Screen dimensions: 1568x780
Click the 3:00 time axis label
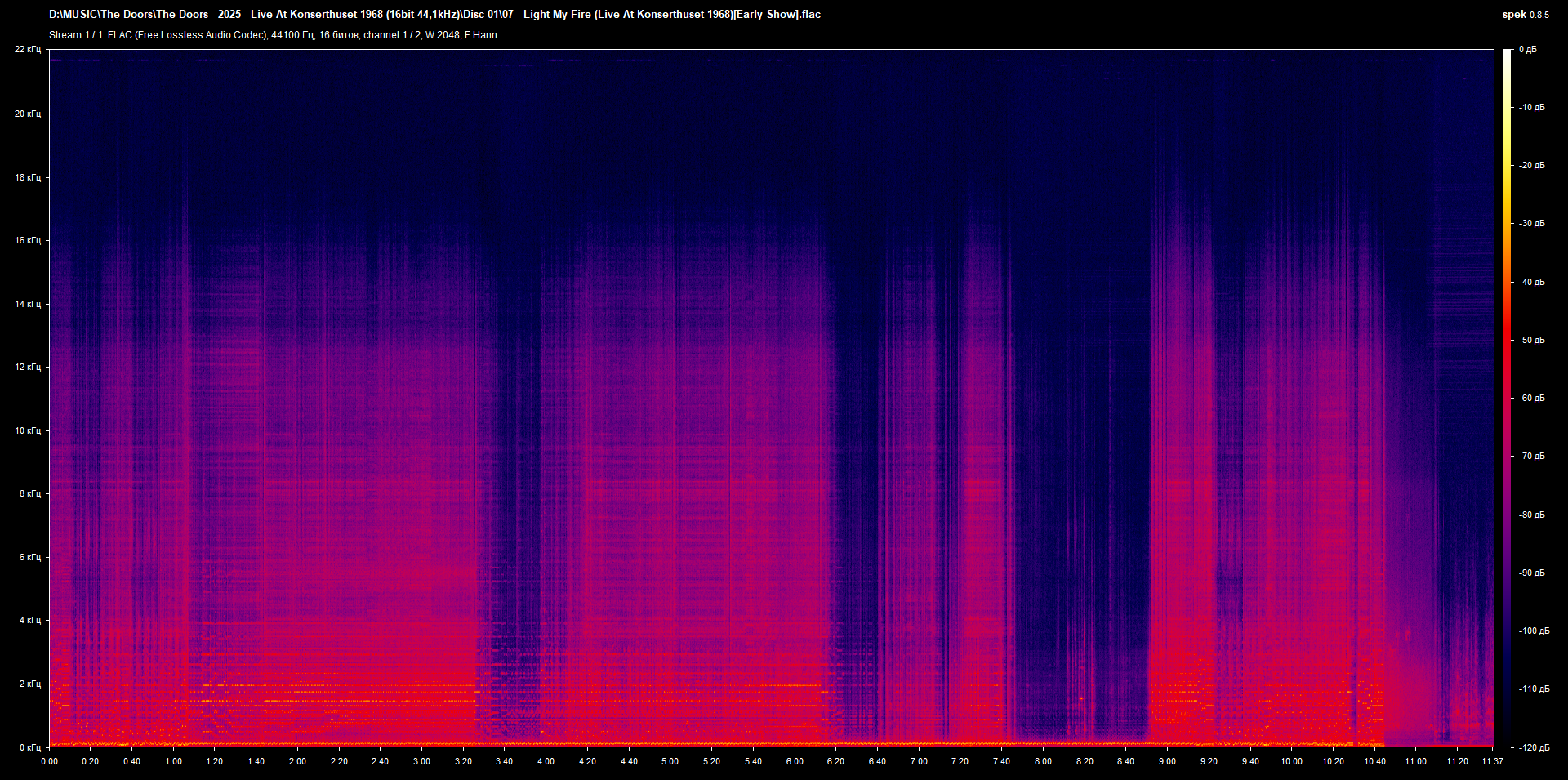[421, 761]
